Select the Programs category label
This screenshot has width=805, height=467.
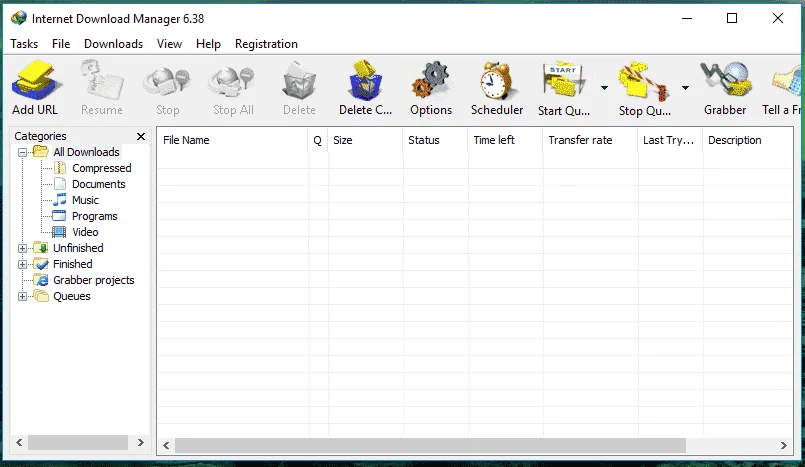[x=94, y=216]
